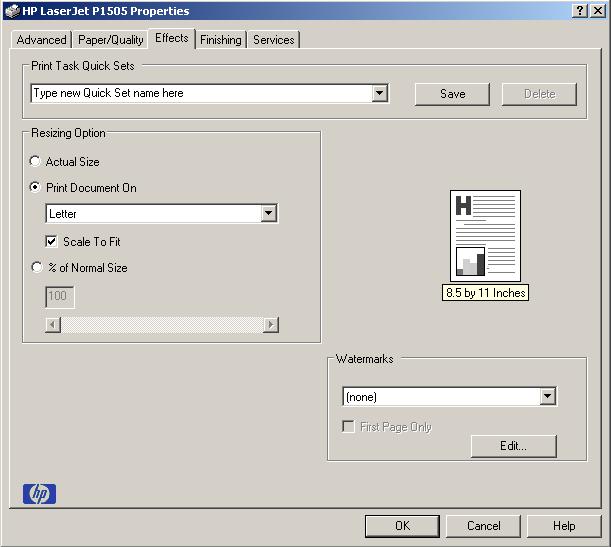Expand the Watermarks (none) dropdown

pos(547,397)
